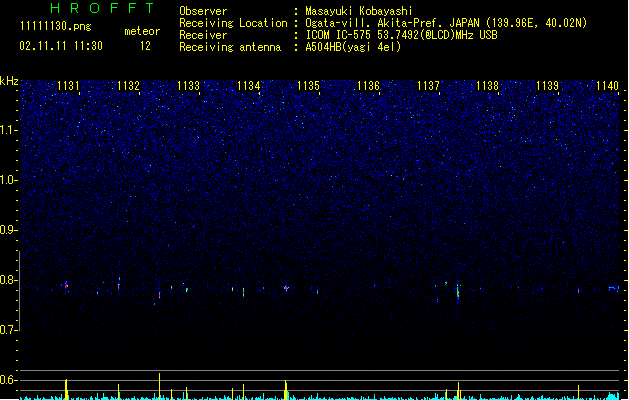629x400 pixels.
Task: Click the HROFFT title text
Action: 102,8
